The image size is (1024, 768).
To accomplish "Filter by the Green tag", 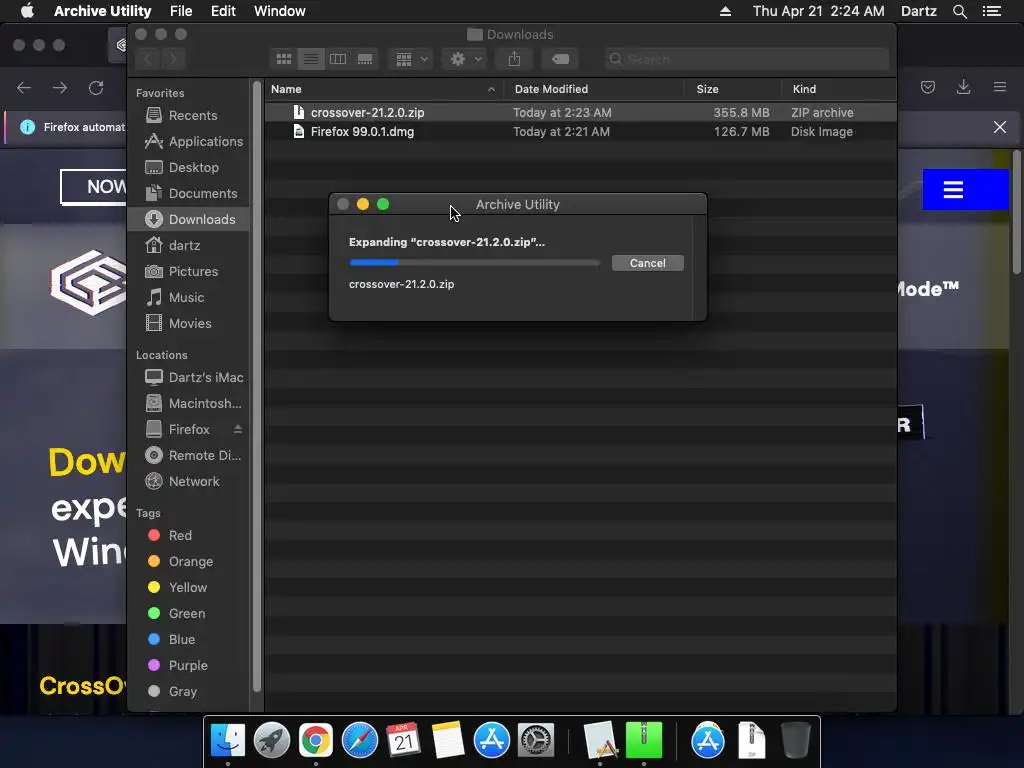I will pyautogui.click(x=188, y=614).
